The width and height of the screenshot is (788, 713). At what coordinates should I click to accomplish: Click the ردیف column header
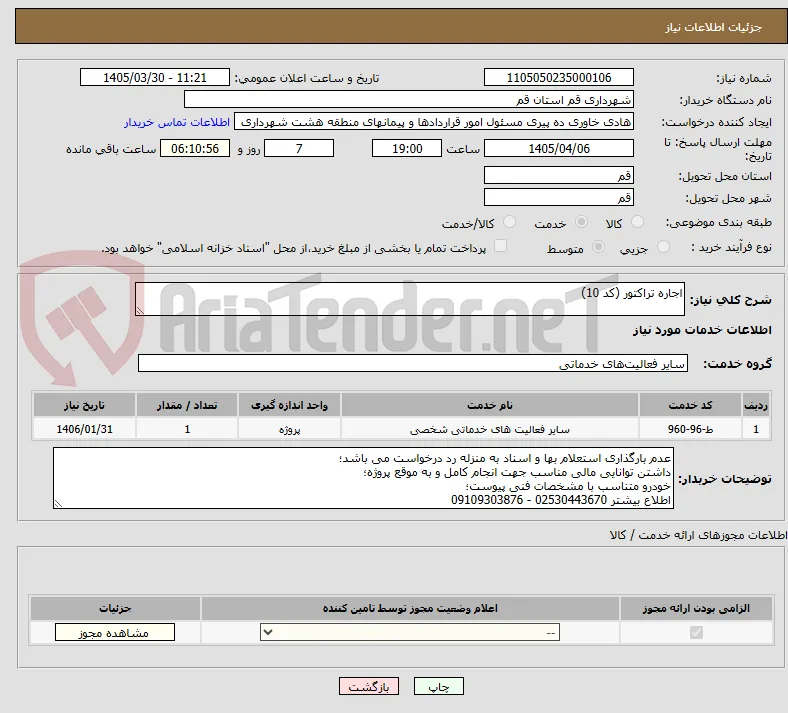[x=756, y=405]
